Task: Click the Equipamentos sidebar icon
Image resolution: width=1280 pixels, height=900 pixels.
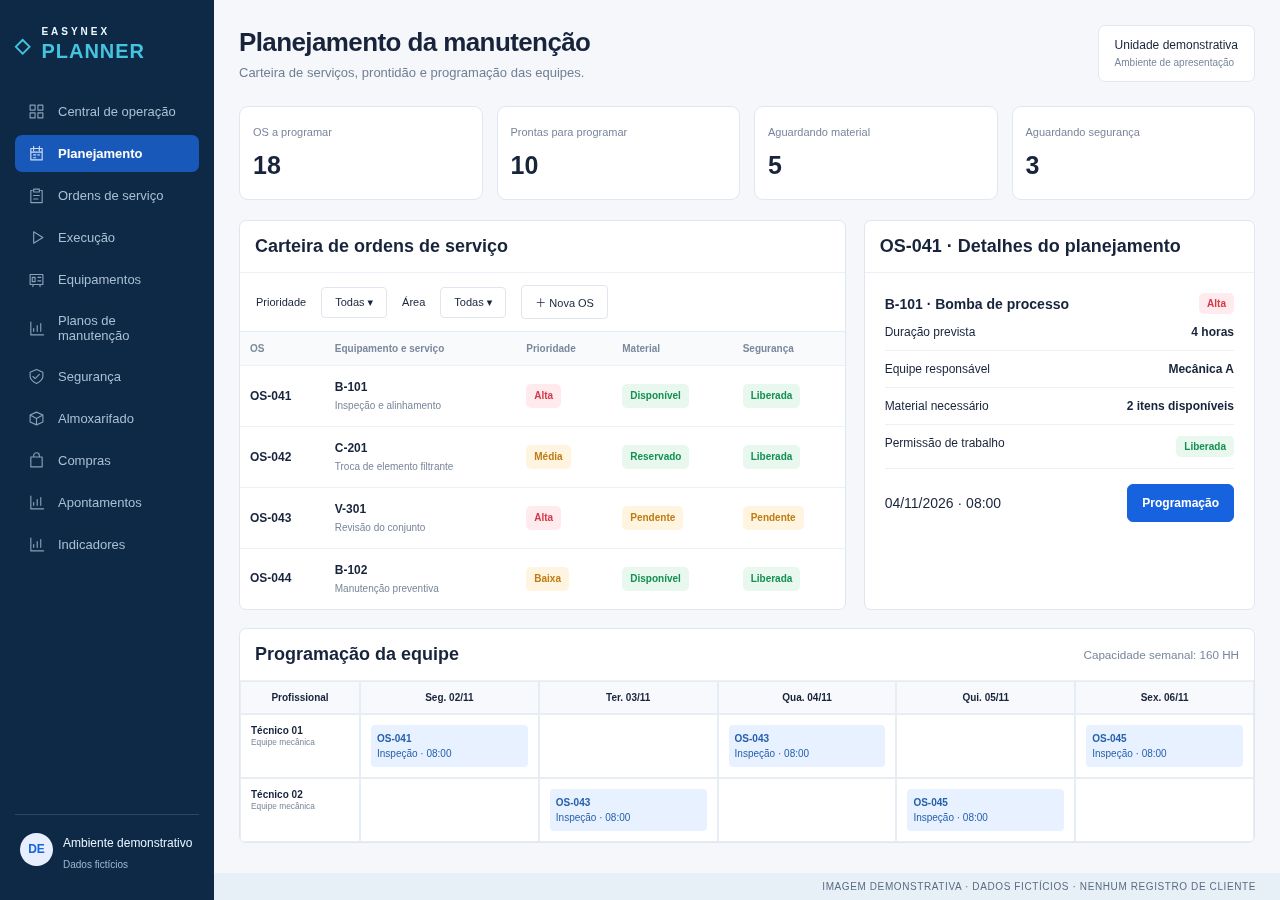Action: (36, 280)
